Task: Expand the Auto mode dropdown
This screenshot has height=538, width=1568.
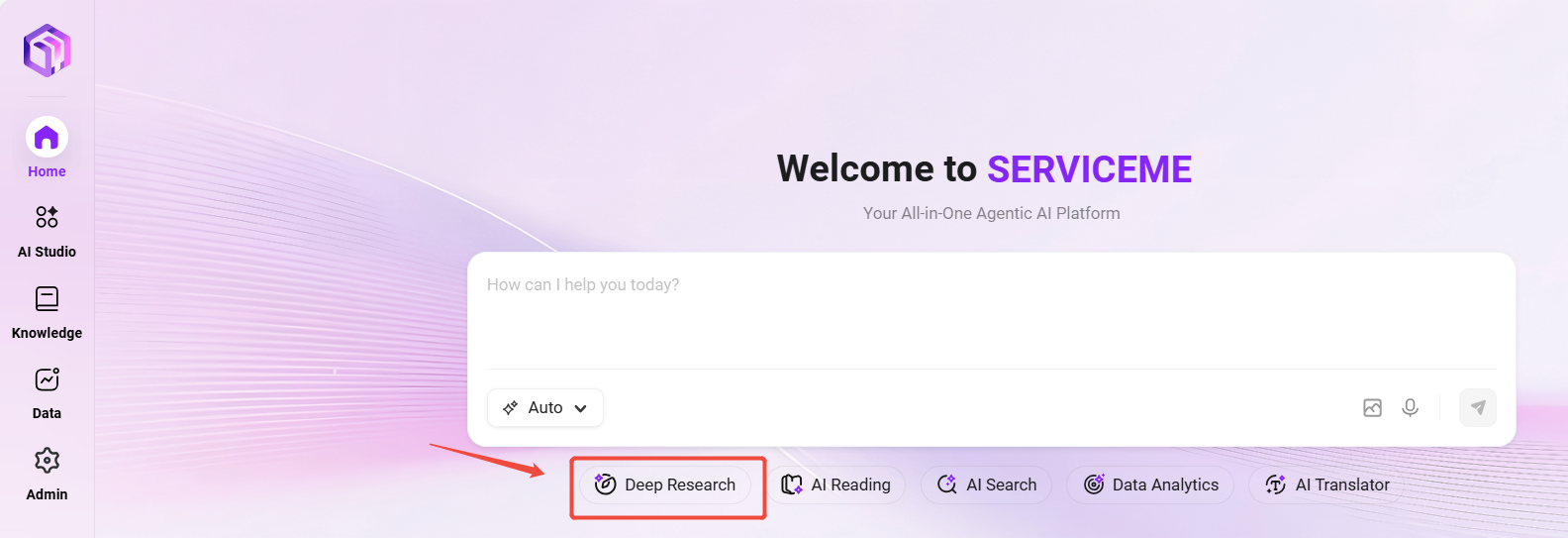Action: 545,408
